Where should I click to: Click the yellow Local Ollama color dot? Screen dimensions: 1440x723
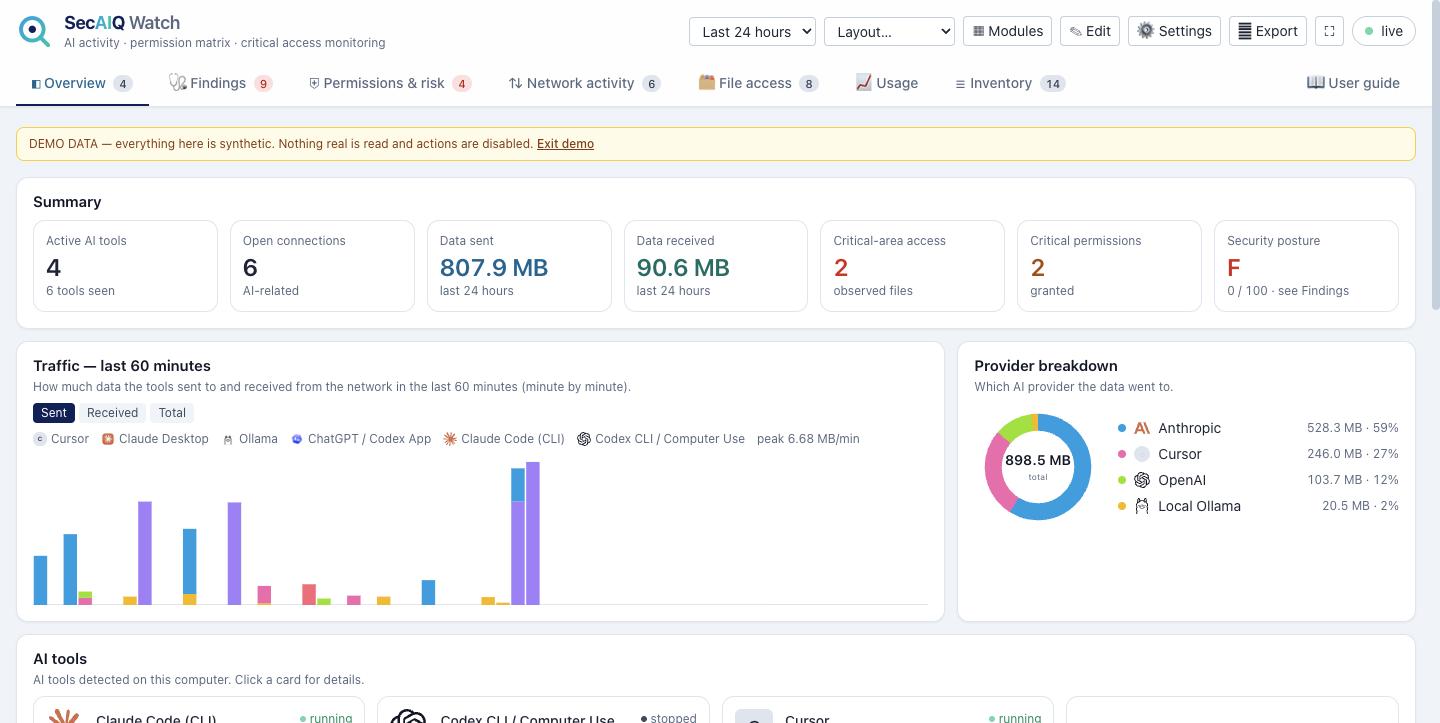click(x=1122, y=506)
